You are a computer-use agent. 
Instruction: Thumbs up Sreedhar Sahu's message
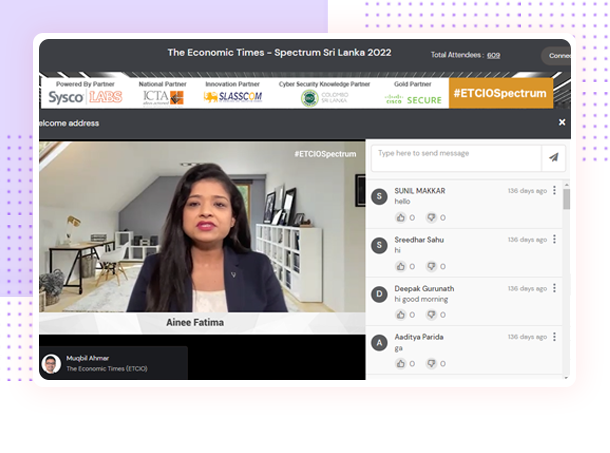pos(402,266)
